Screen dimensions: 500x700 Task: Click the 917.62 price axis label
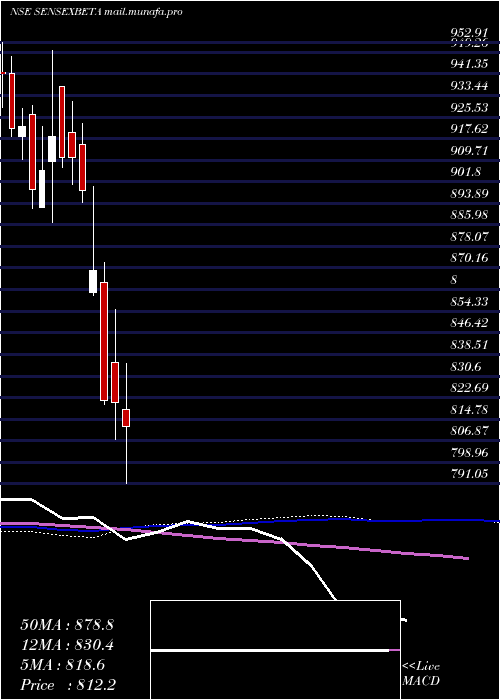469,129
